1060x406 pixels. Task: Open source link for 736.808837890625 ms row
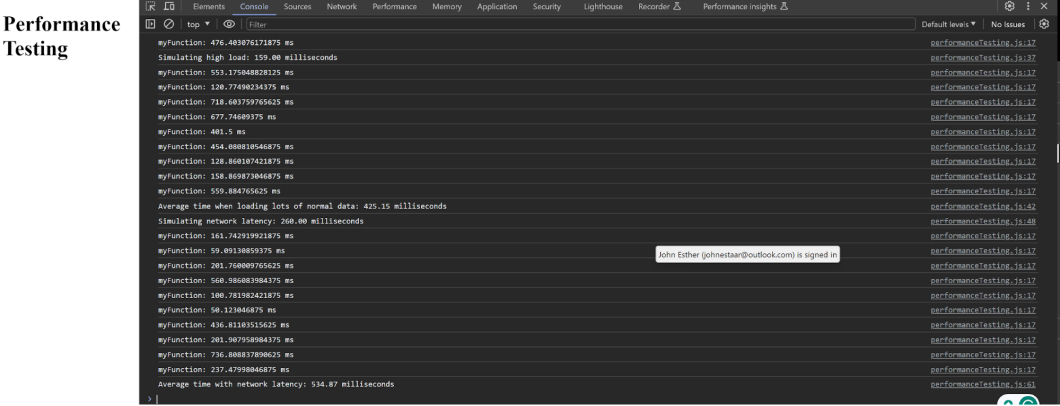pos(983,355)
